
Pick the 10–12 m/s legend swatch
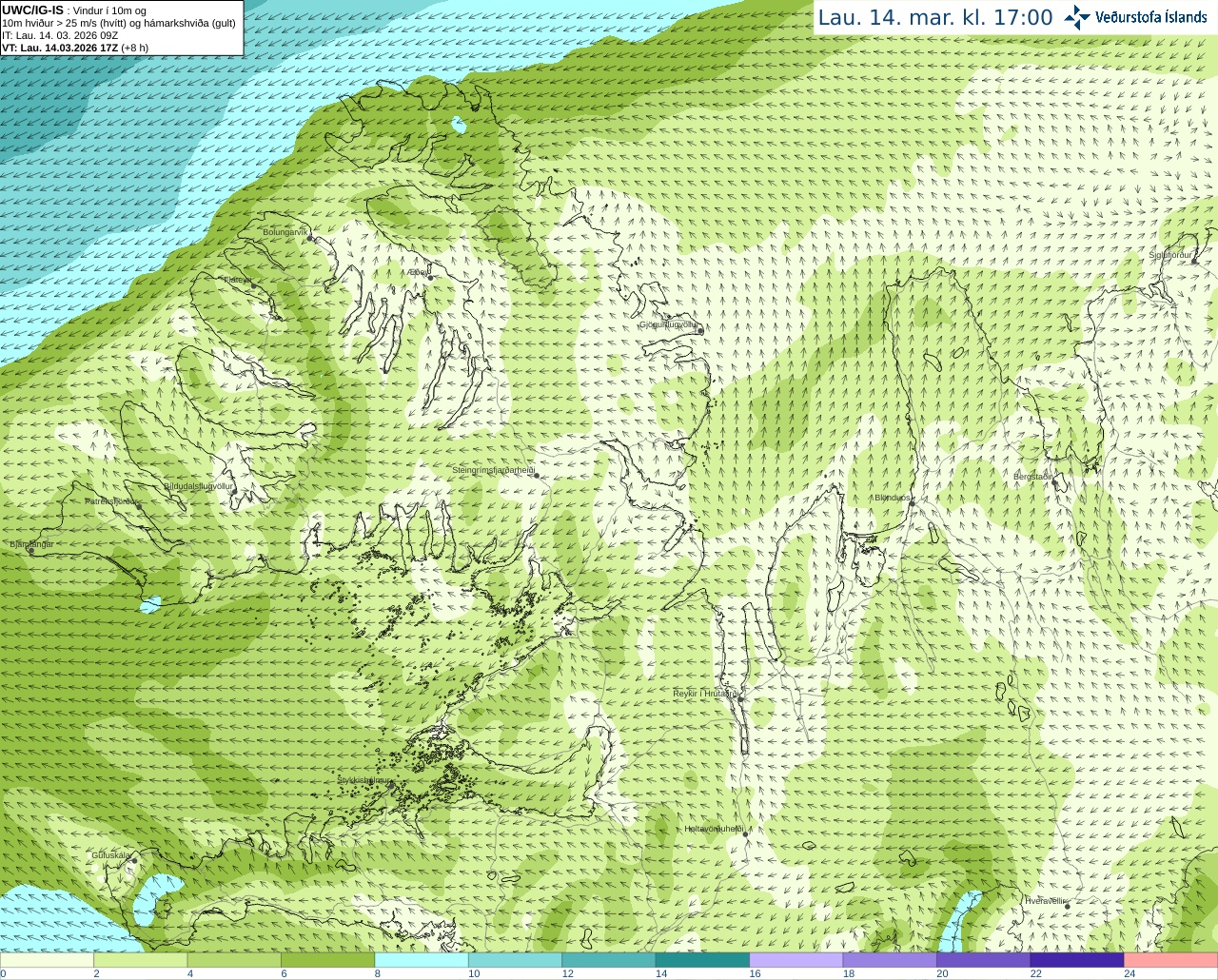point(516,960)
